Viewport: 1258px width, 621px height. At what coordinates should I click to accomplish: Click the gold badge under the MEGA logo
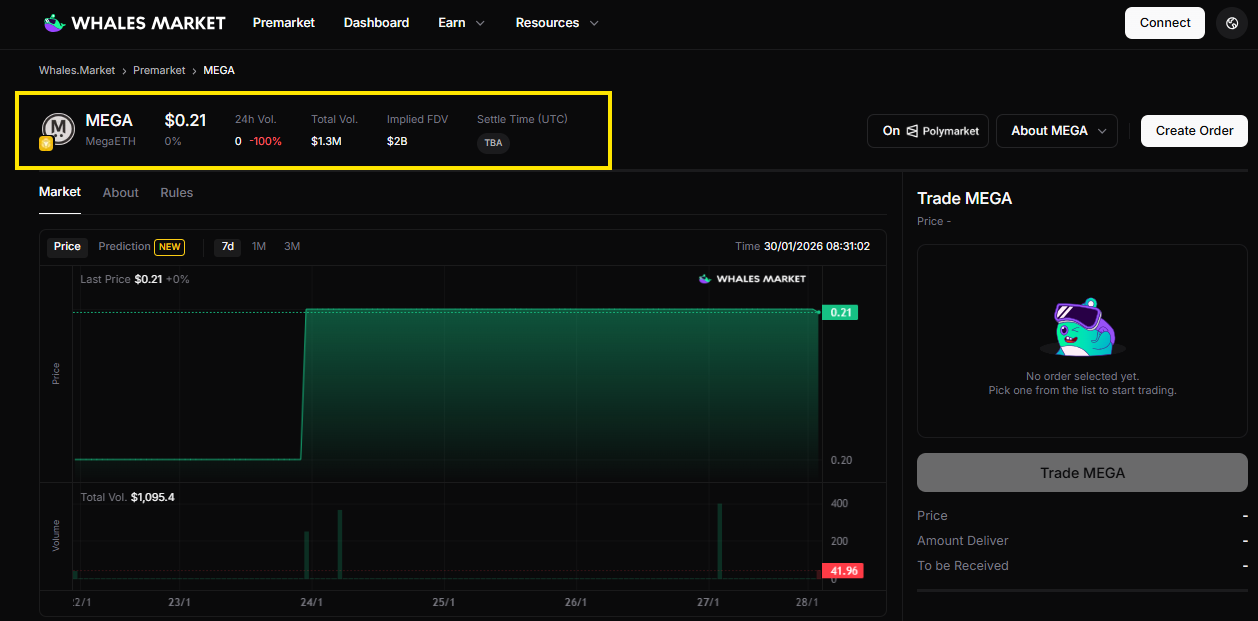45,145
